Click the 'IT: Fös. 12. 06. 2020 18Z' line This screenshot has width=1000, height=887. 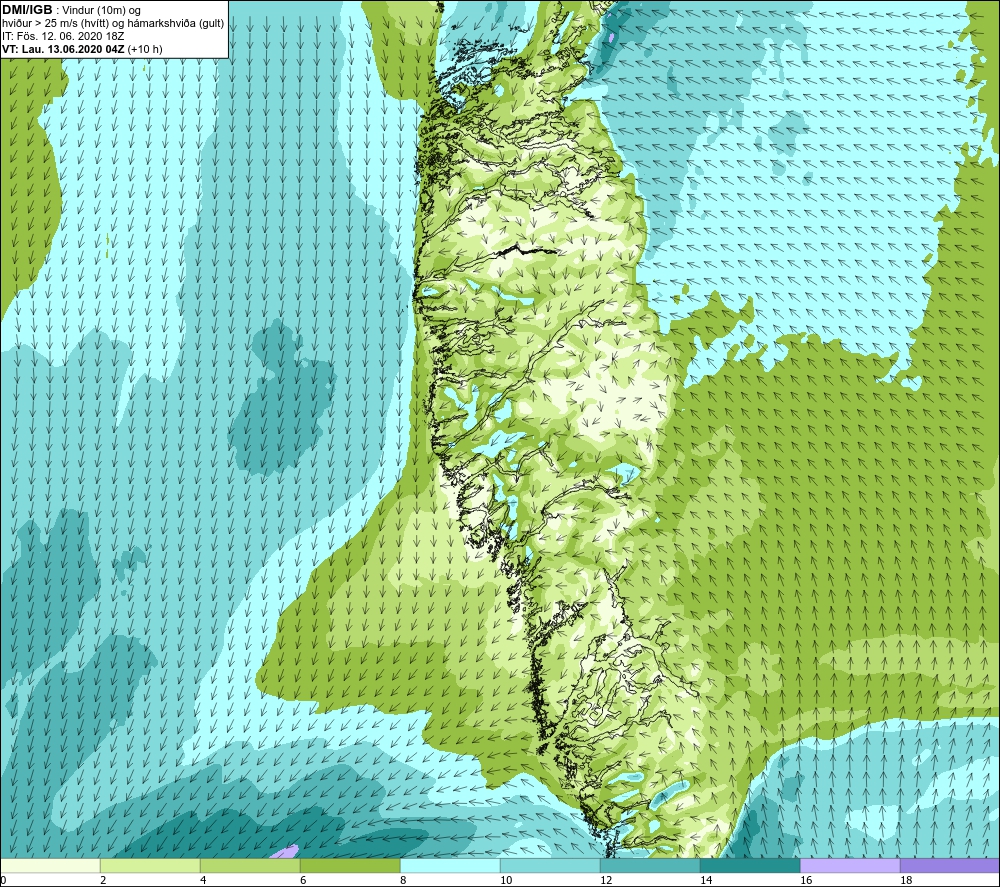pyautogui.click(x=63, y=36)
